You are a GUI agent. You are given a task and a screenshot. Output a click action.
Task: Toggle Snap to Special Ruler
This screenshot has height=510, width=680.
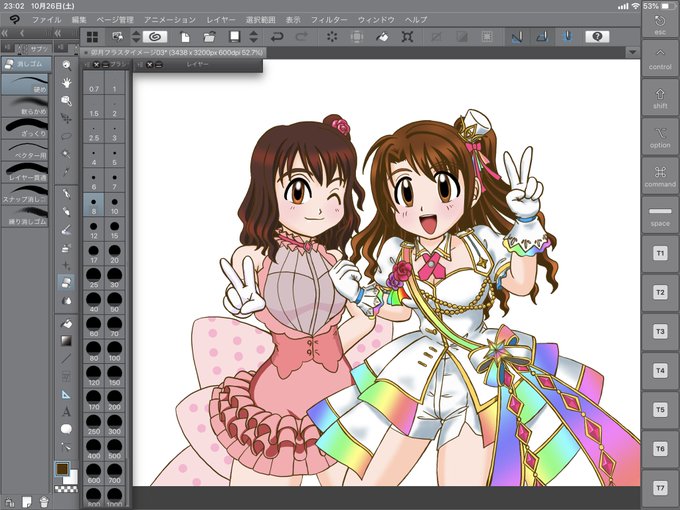click(542, 37)
